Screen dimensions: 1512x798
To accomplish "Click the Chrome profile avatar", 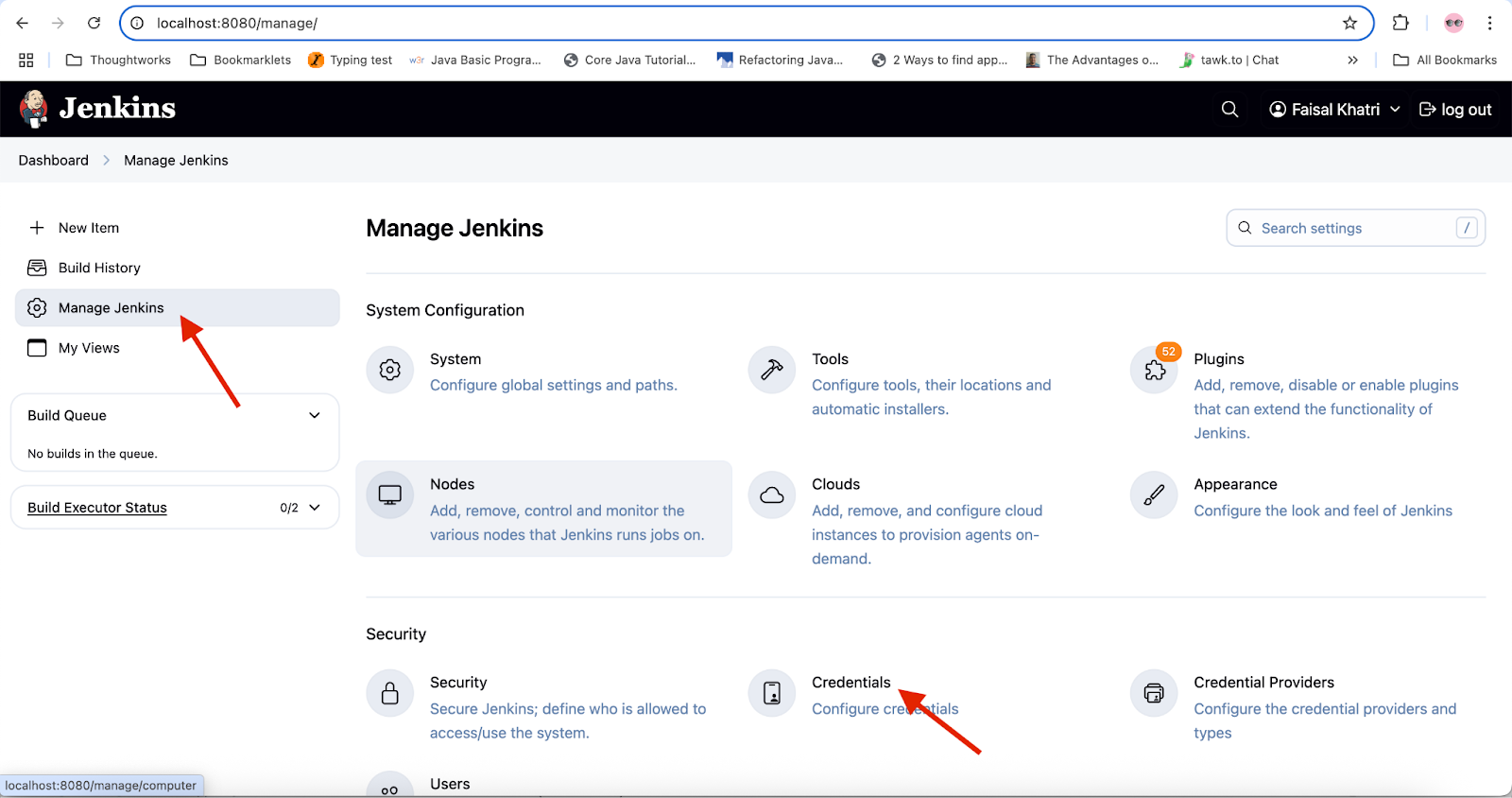I will coord(1454,23).
